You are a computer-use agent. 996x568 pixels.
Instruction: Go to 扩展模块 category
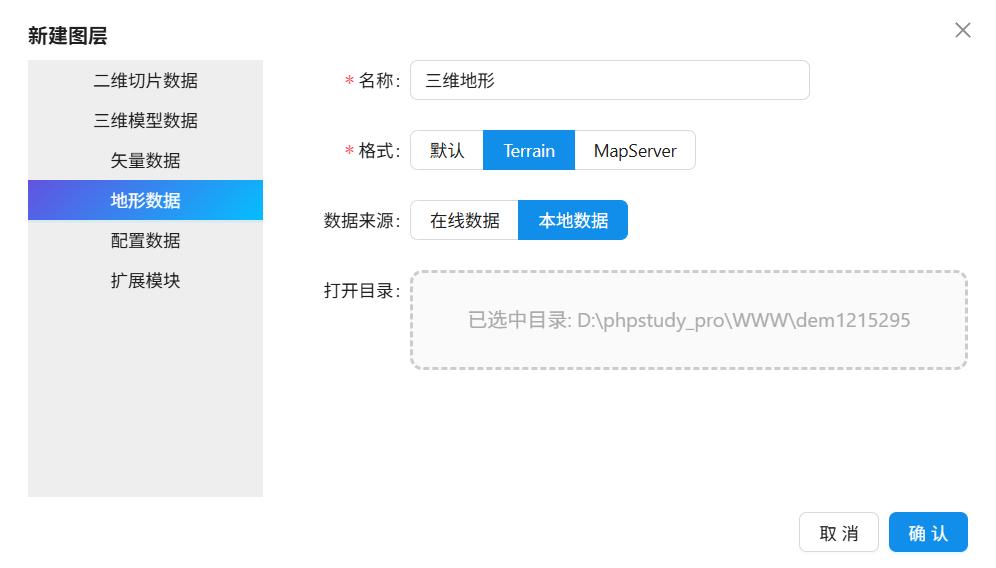pos(145,280)
